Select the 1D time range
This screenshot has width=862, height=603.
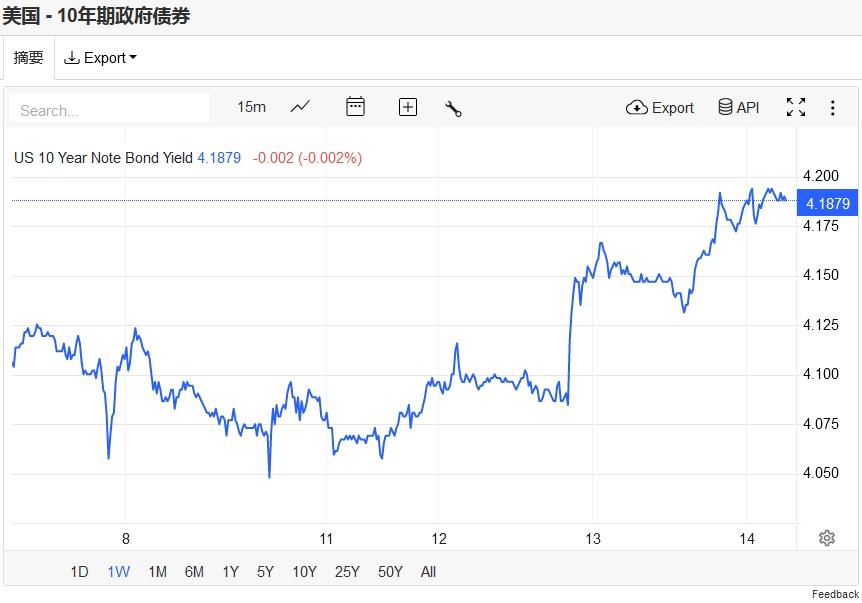pyautogui.click(x=79, y=572)
